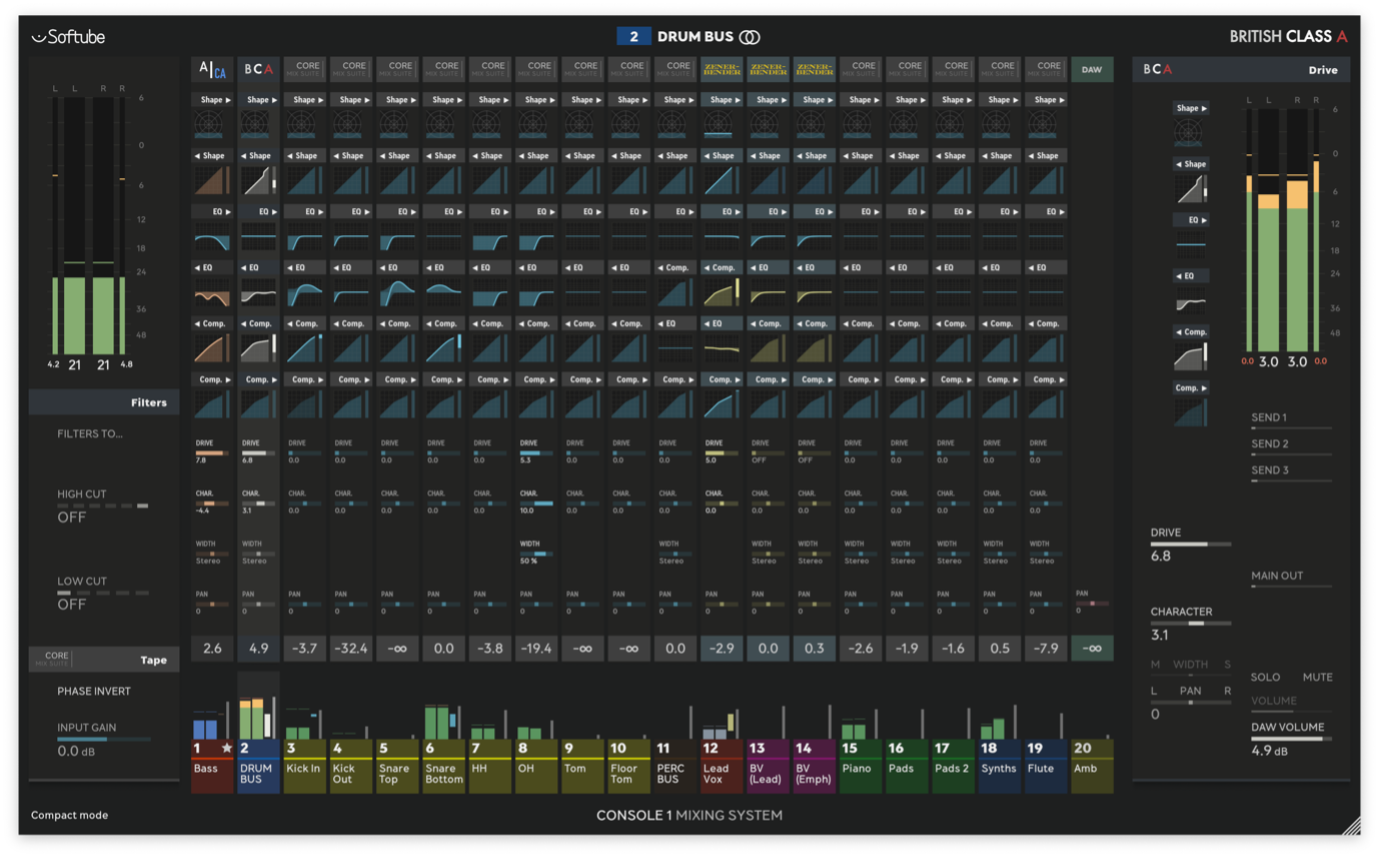Image resolution: width=1384 pixels, height=861 pixels.
Task: Toggle MUTE in the right panel
Action: click(1317, 677)
